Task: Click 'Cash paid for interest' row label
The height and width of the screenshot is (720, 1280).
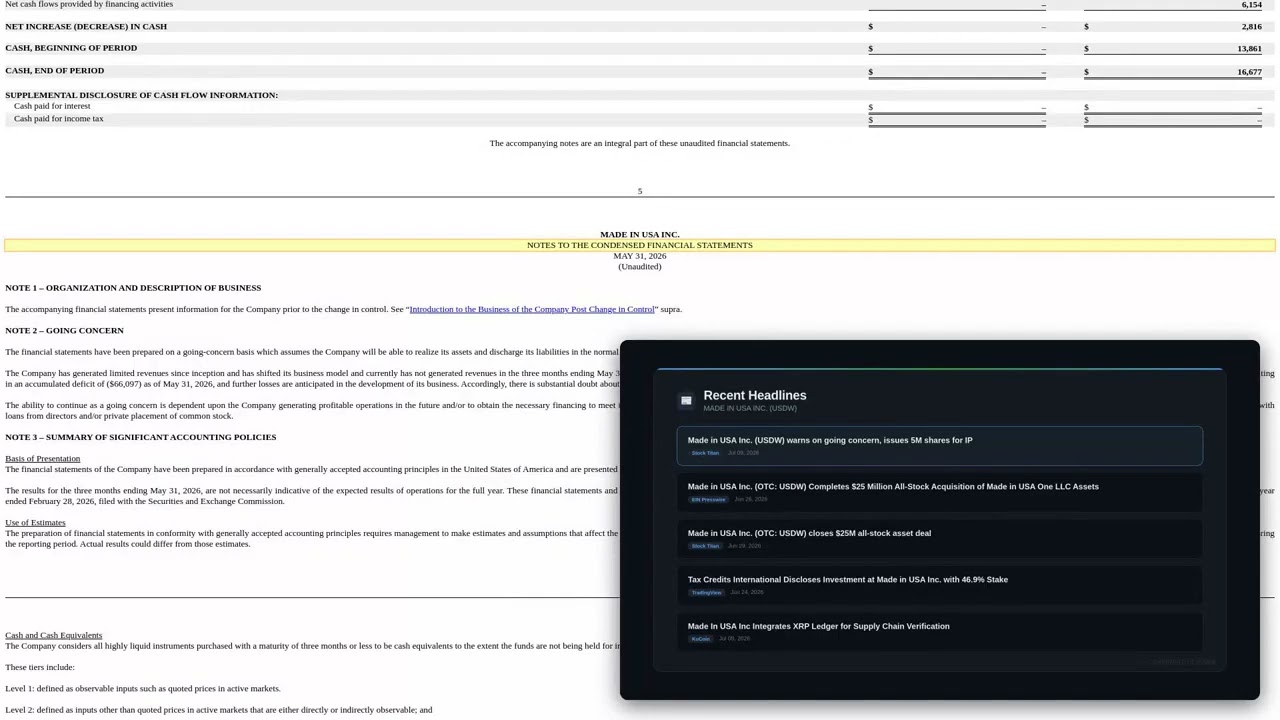Action: pos(52,106)
